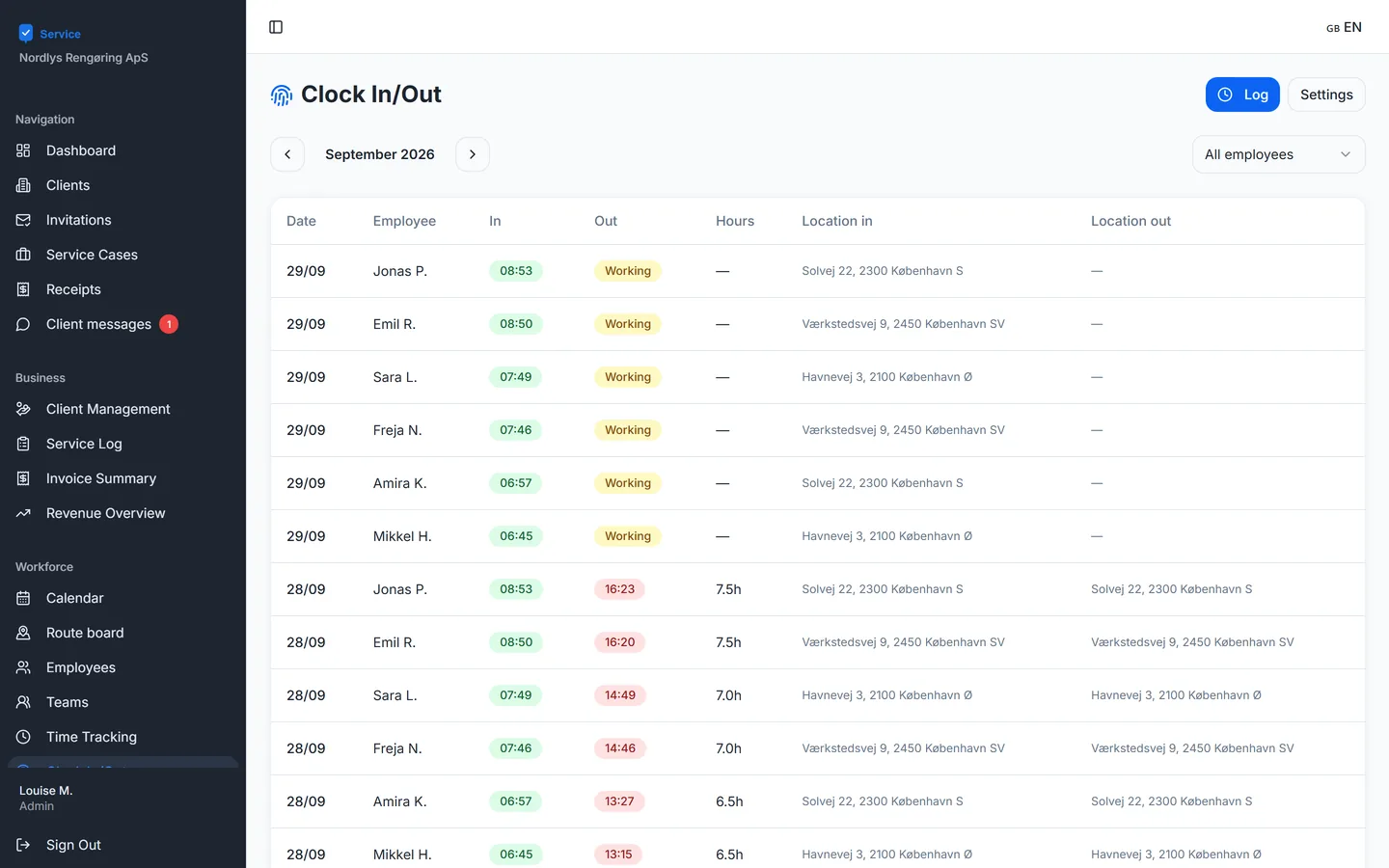The height and width of the screenshot is (868, 1389).
Task: Click 6.5h hours for Amira K.
Action: 729,801
